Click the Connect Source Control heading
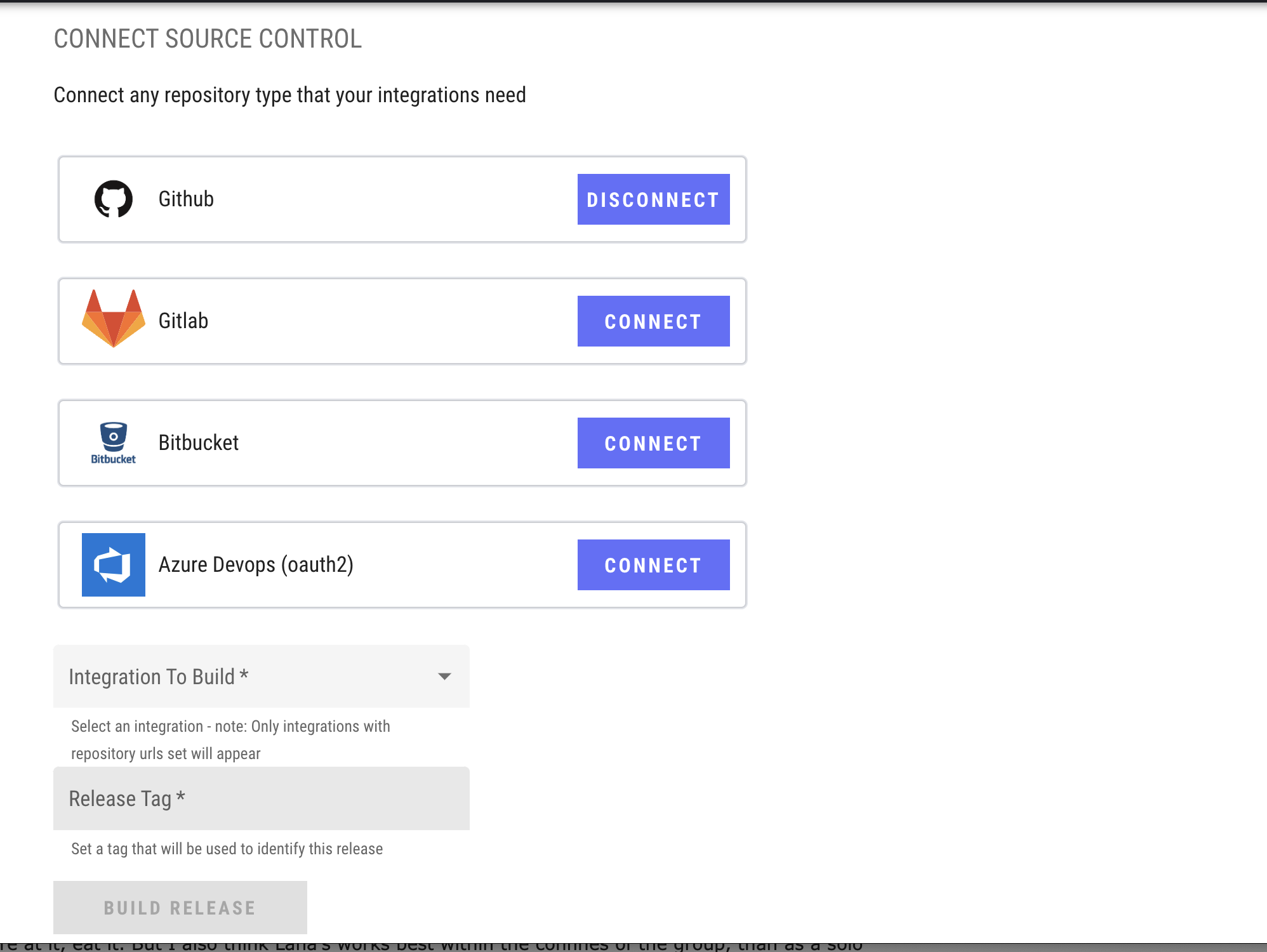 coord(208,39)
